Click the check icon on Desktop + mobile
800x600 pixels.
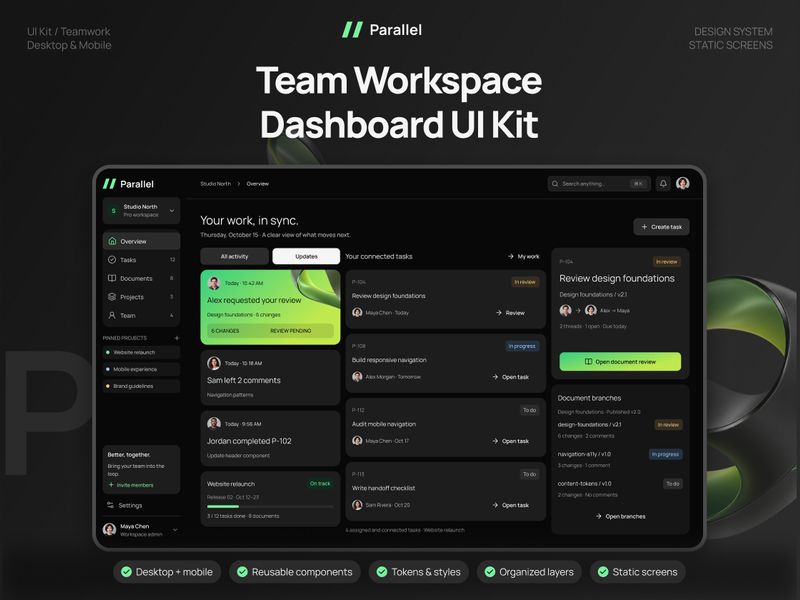click(x=126, y=572)
